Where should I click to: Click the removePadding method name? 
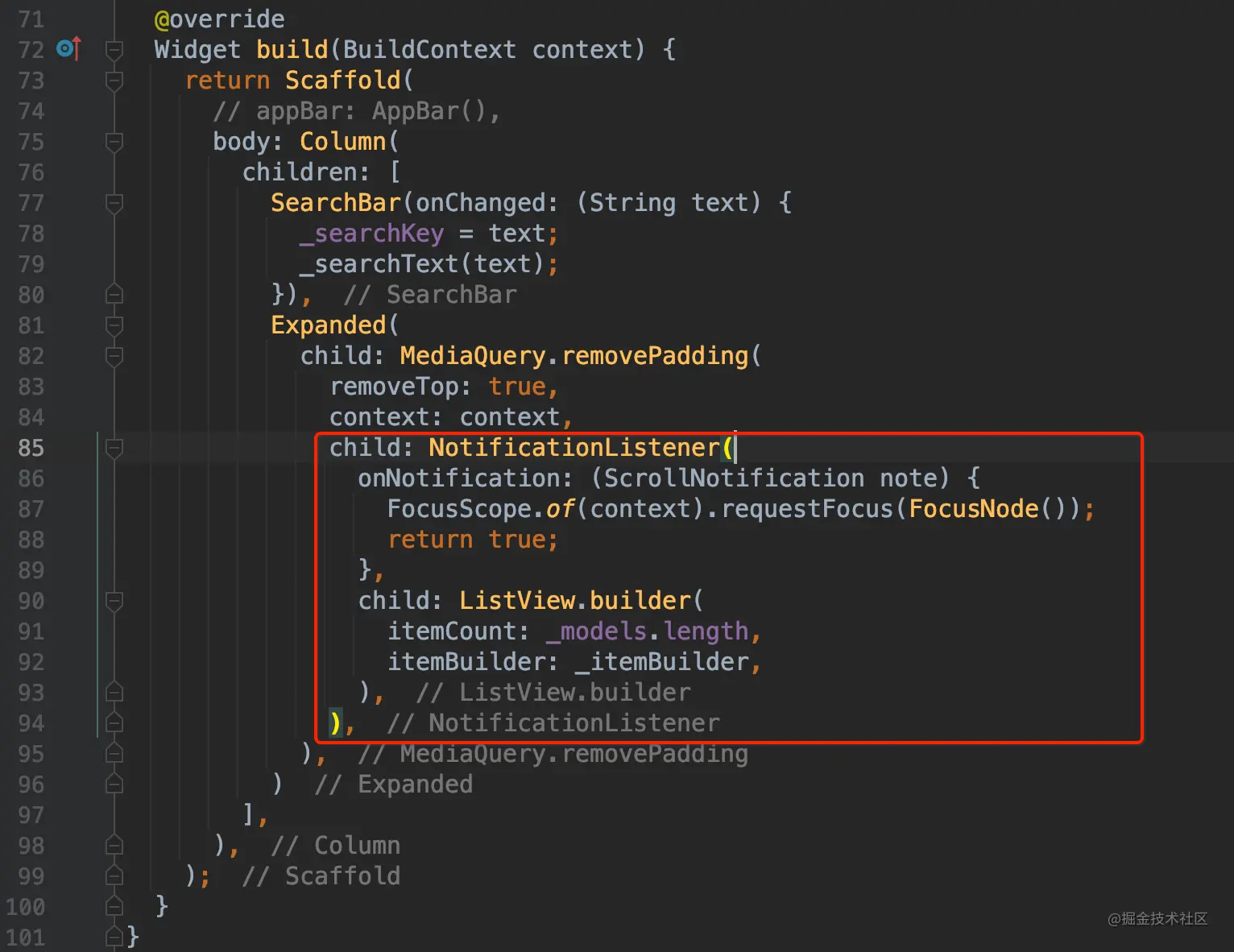(655, 356)
